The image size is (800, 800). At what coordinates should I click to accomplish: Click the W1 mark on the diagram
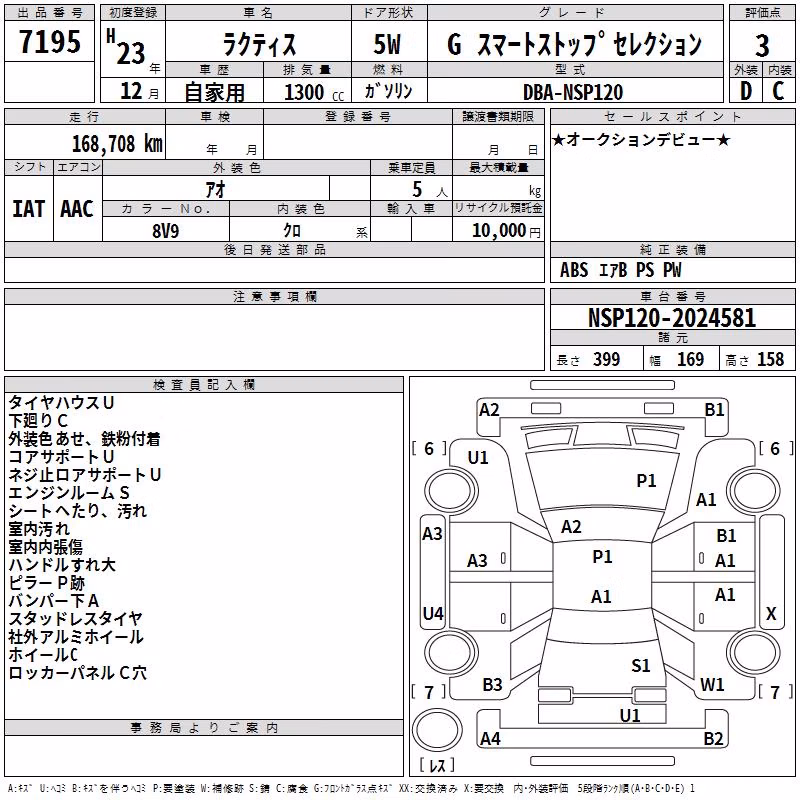click(x=712, y=685)
